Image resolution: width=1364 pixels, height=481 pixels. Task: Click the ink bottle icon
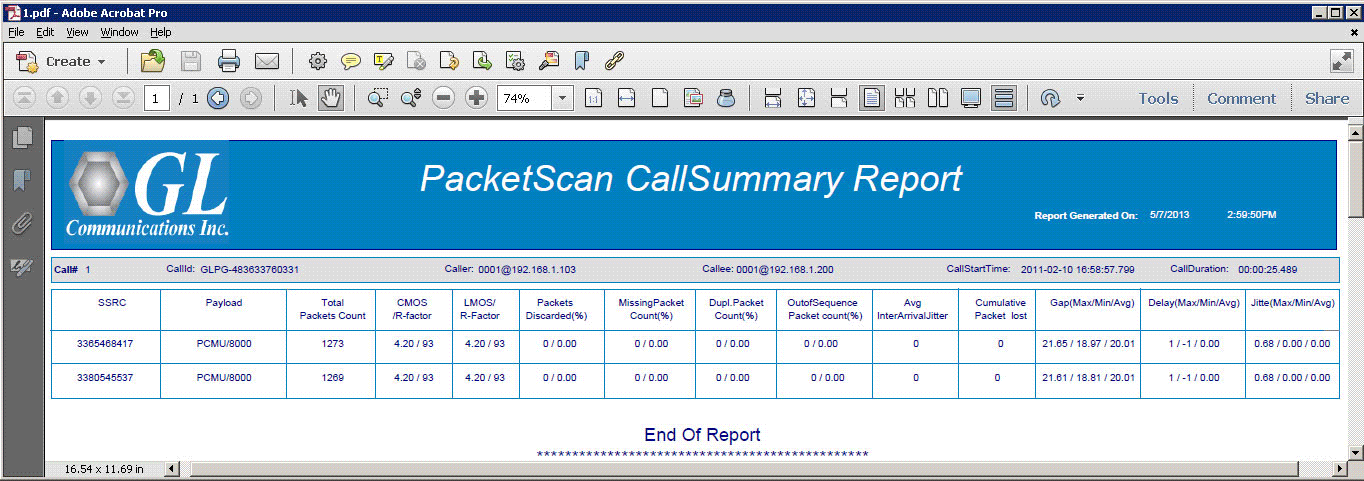coord(726,98)
